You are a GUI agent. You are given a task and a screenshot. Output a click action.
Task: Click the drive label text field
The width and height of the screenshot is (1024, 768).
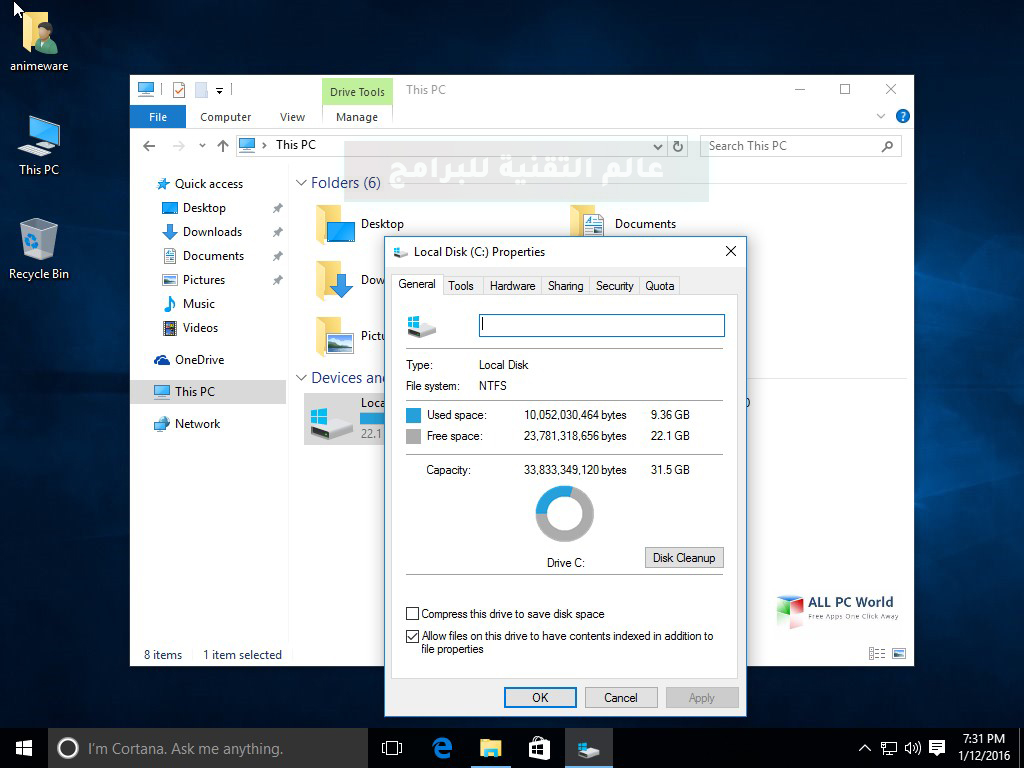click(600, 324)
